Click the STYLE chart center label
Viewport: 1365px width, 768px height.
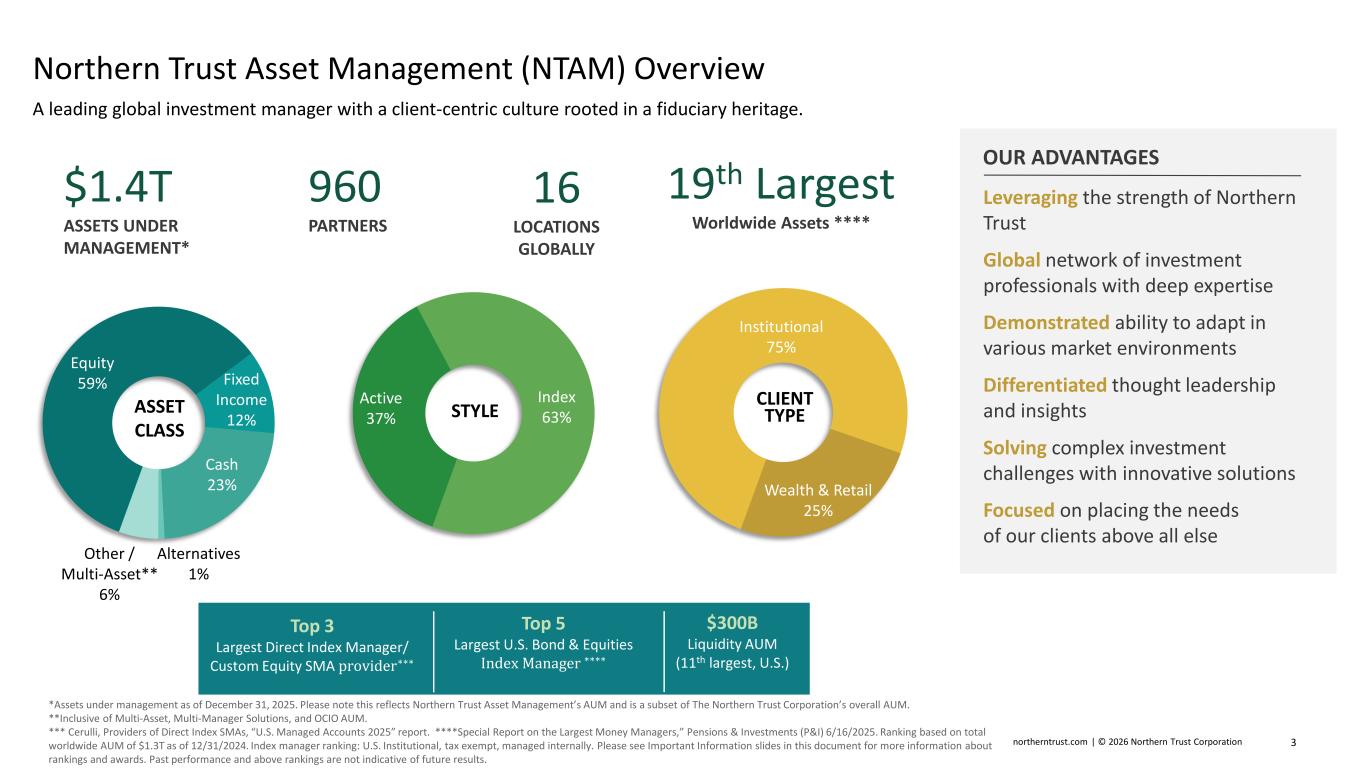click(474, 410)
